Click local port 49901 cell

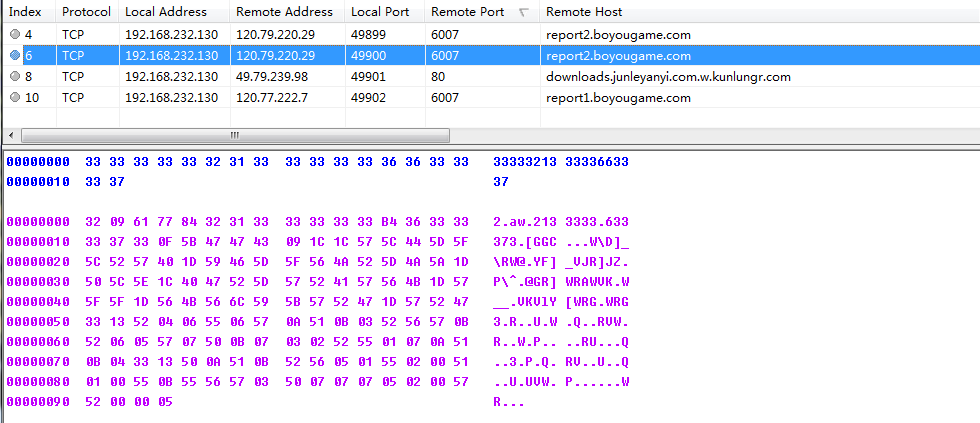[x=368, y=77]
